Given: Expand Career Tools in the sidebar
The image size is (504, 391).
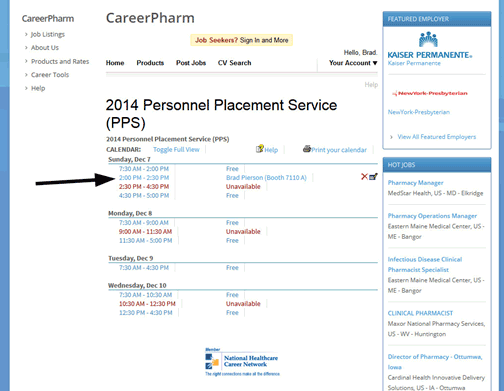Looking at the screenshot, I should tap(50, 75).
